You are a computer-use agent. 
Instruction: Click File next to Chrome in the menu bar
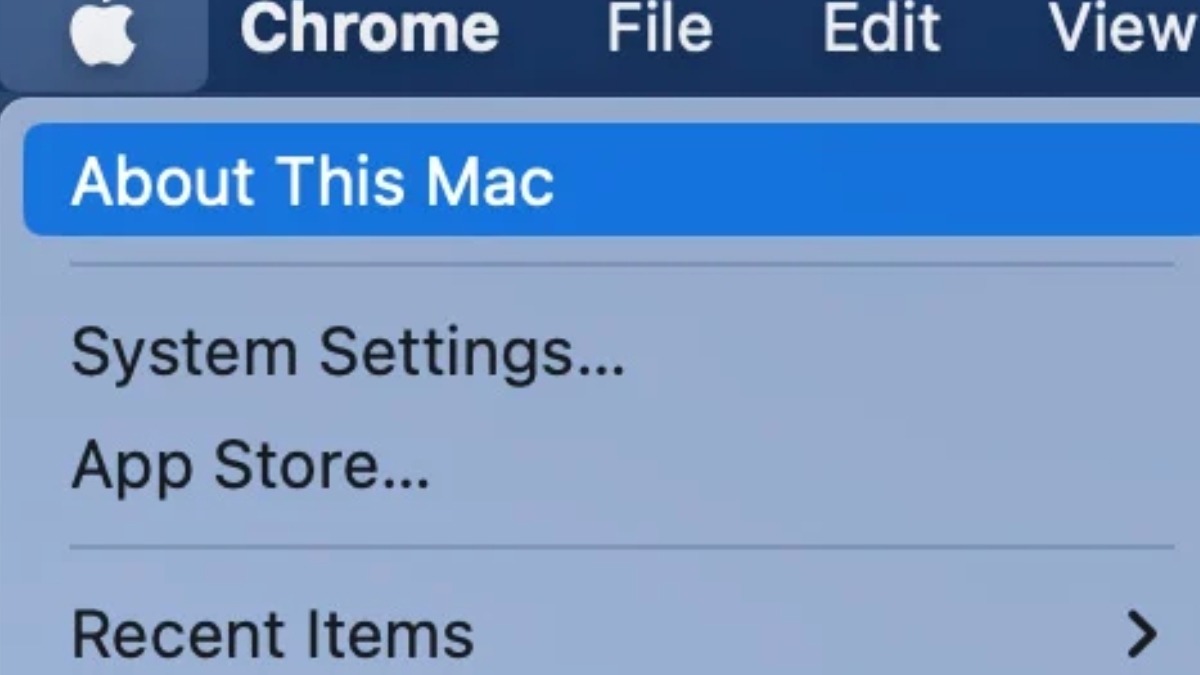[x=659, y=28]
